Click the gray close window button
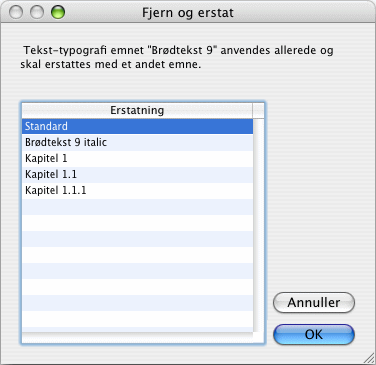The width and height of the screenshot is (376, 365). point(16,12)
